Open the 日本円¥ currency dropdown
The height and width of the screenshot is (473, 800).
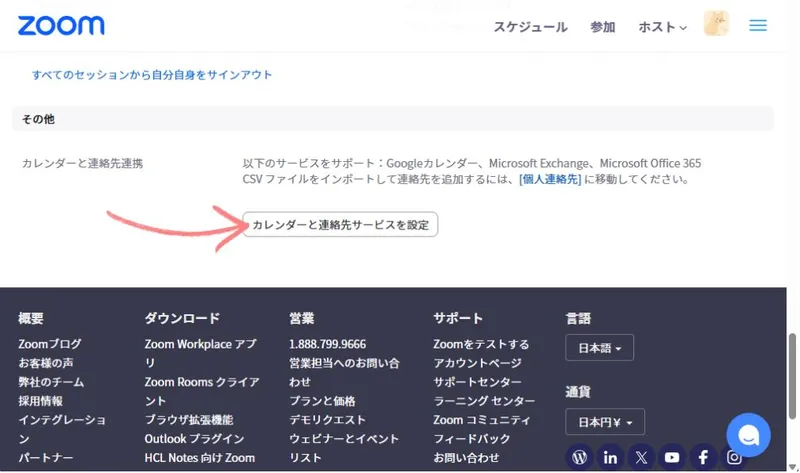point(604,421)
